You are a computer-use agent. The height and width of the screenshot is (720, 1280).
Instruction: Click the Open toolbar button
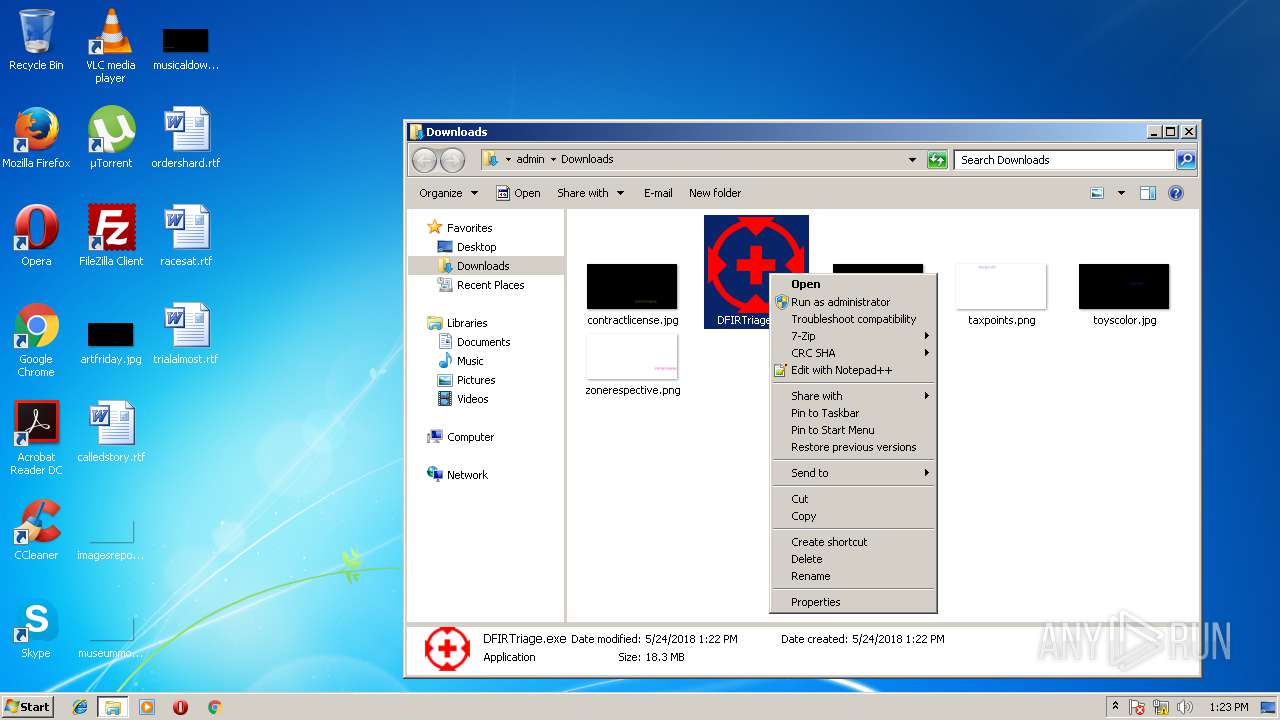pyautogui.click(x=518, y=193)
